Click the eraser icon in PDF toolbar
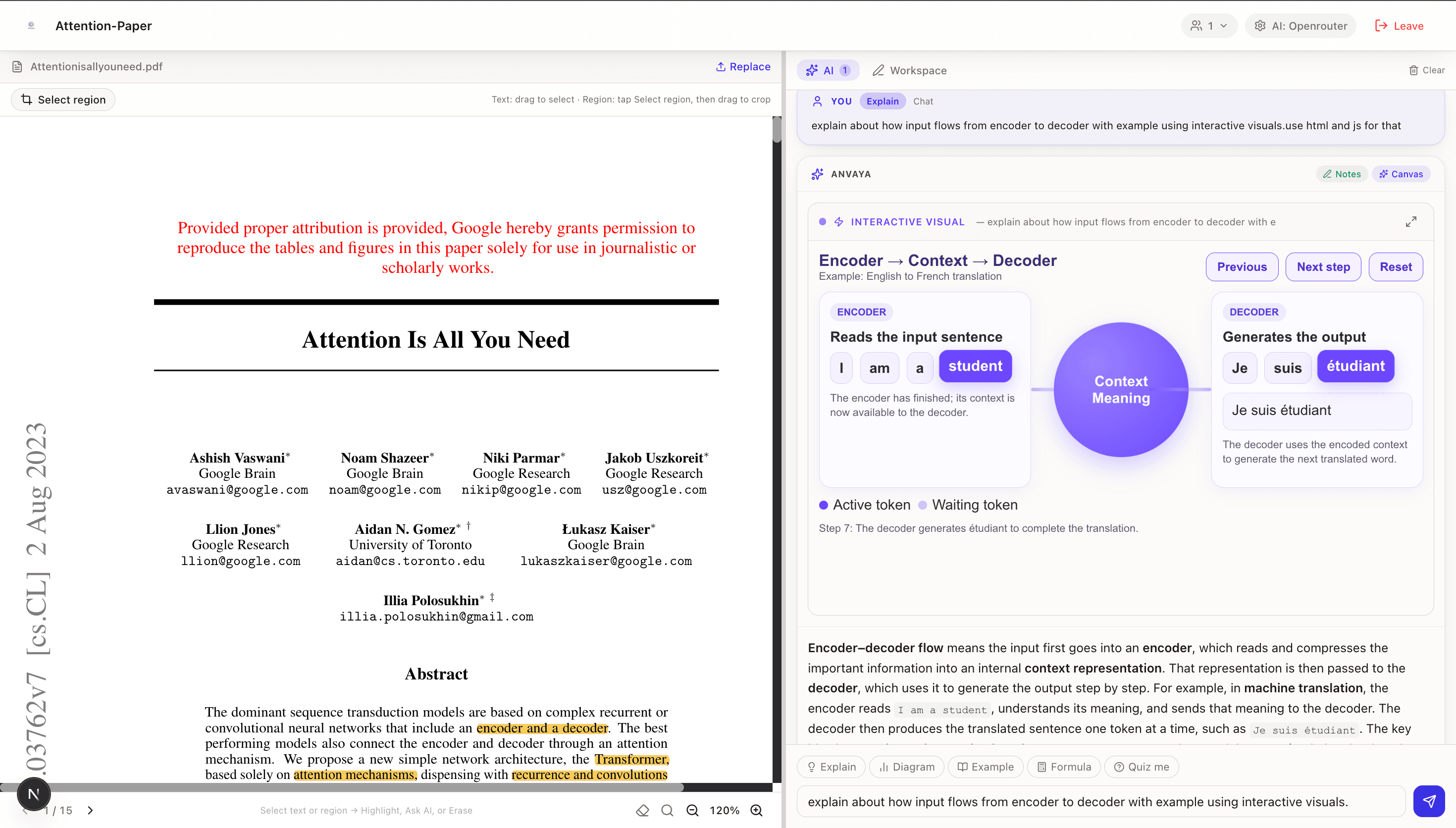The height and width of the screenshot is (828, 1456). click(642, 810)
